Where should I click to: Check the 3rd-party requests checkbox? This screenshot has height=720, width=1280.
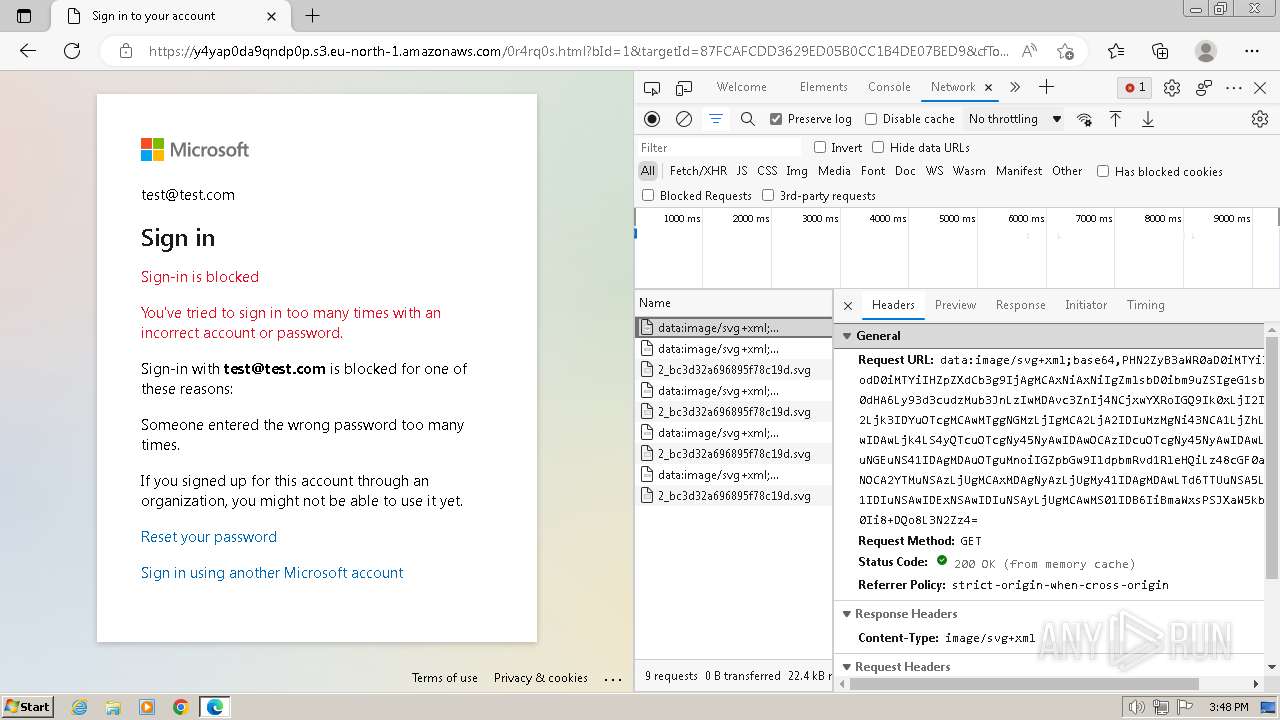768,195
